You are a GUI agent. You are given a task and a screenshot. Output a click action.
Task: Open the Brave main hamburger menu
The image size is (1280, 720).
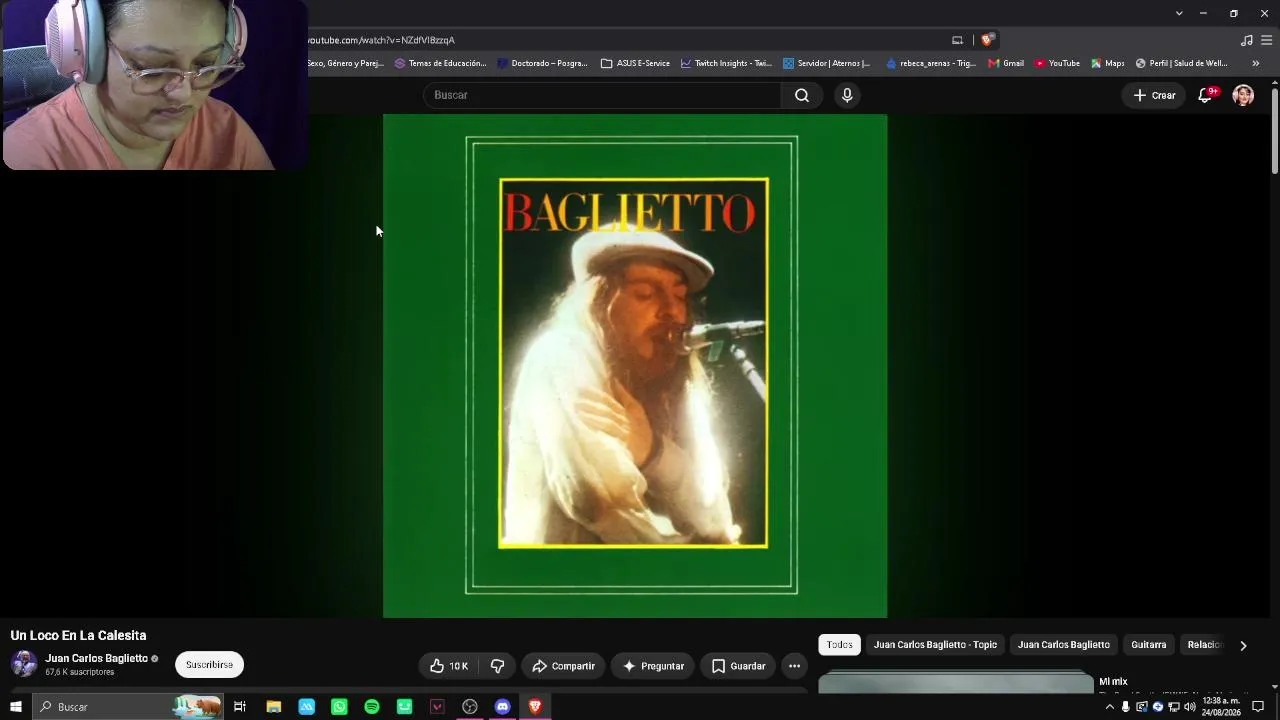coord(1267,40)
